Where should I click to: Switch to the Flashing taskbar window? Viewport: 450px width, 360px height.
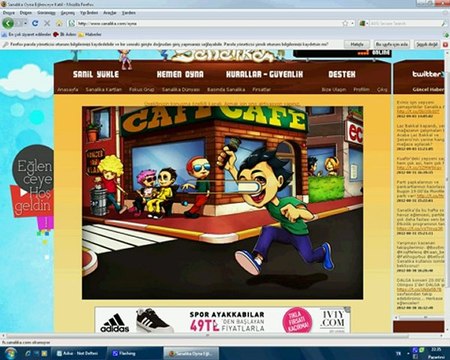[135, 353]
